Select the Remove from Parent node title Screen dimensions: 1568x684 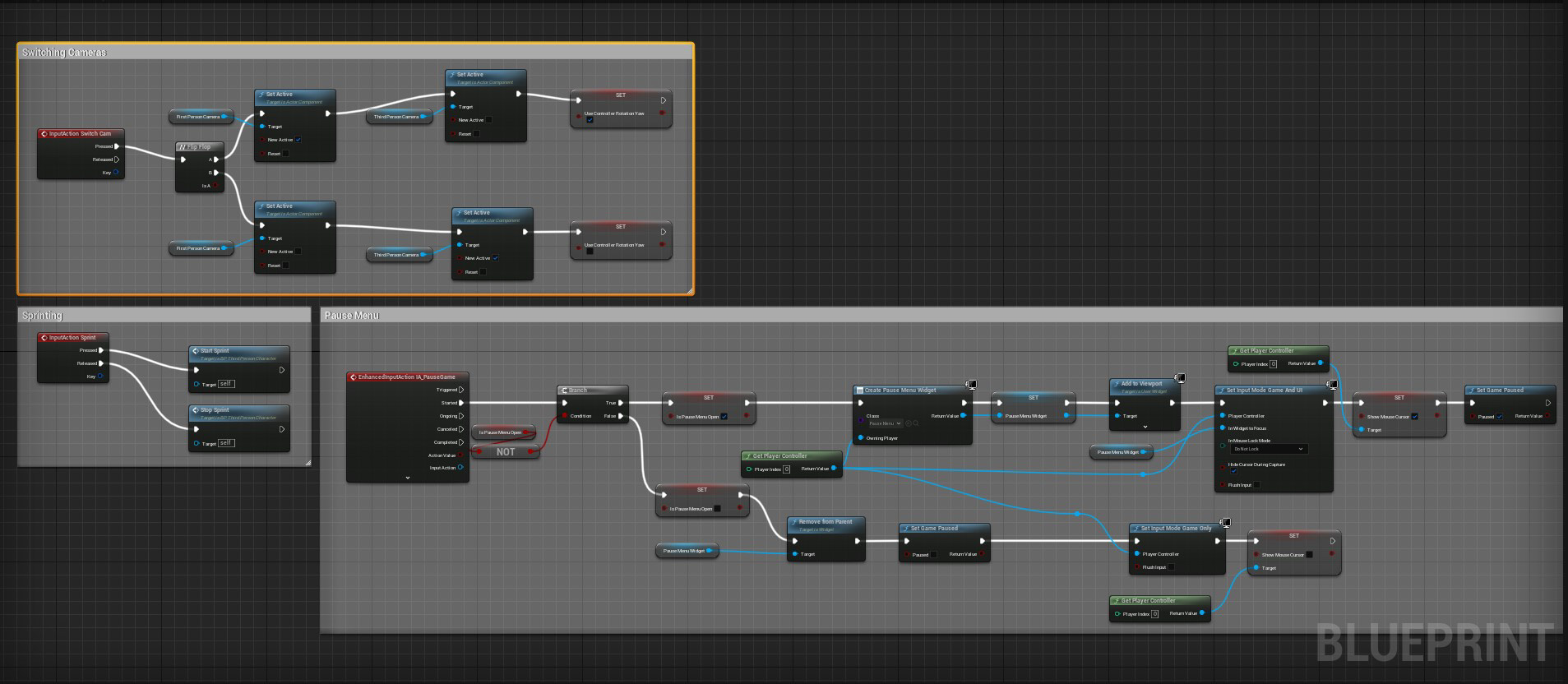click(826, 522)
